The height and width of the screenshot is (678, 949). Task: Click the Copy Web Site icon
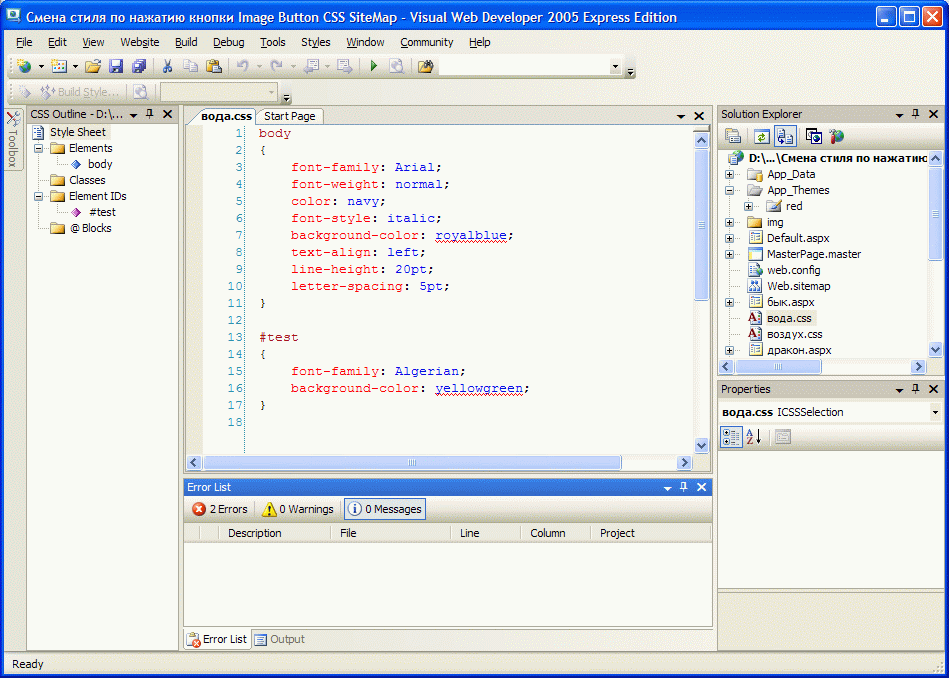(814, 136)
